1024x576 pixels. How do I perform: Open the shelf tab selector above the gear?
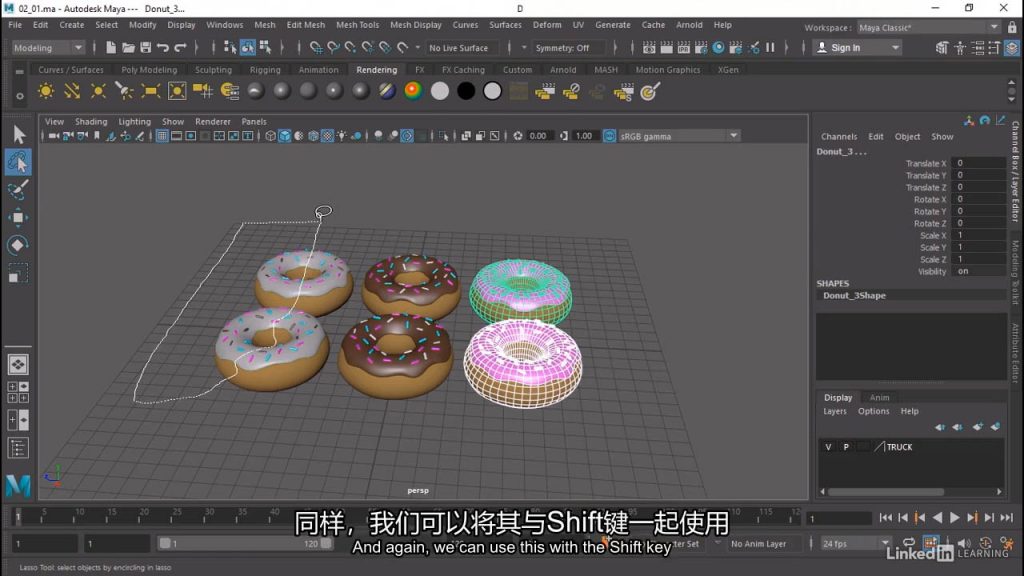point(20,71)
